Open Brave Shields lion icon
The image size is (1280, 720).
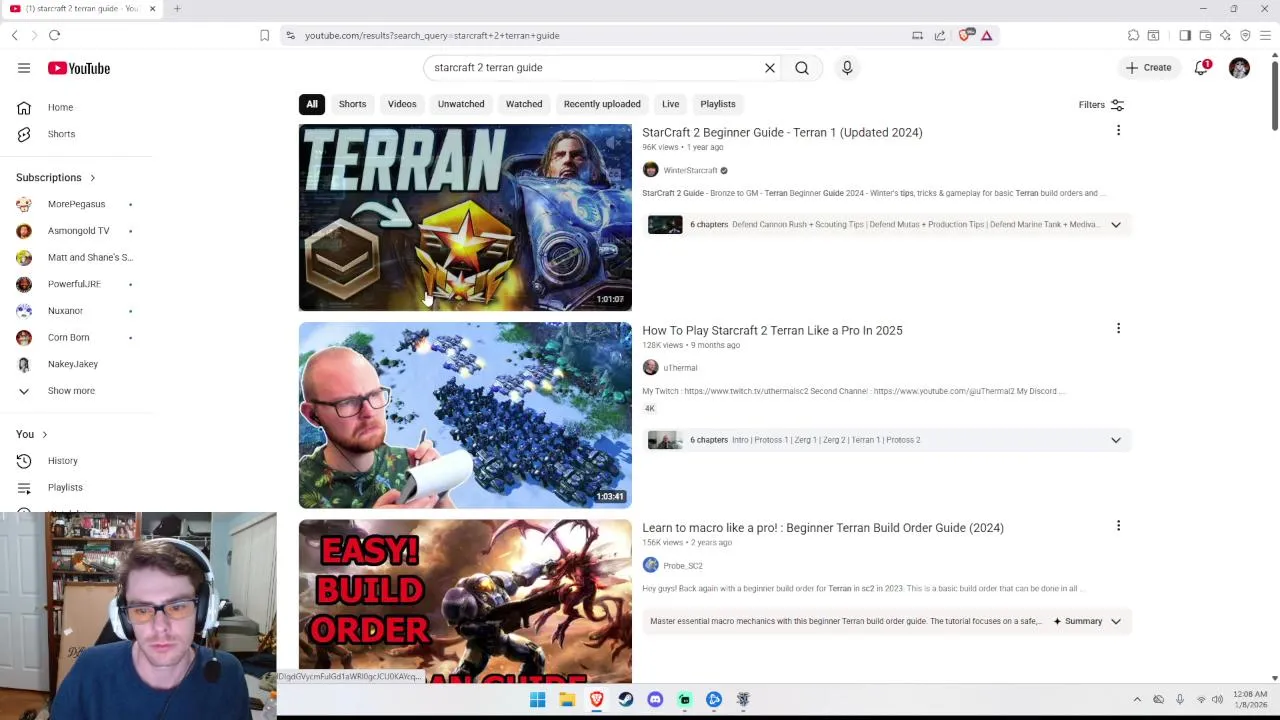coord(965,35)
